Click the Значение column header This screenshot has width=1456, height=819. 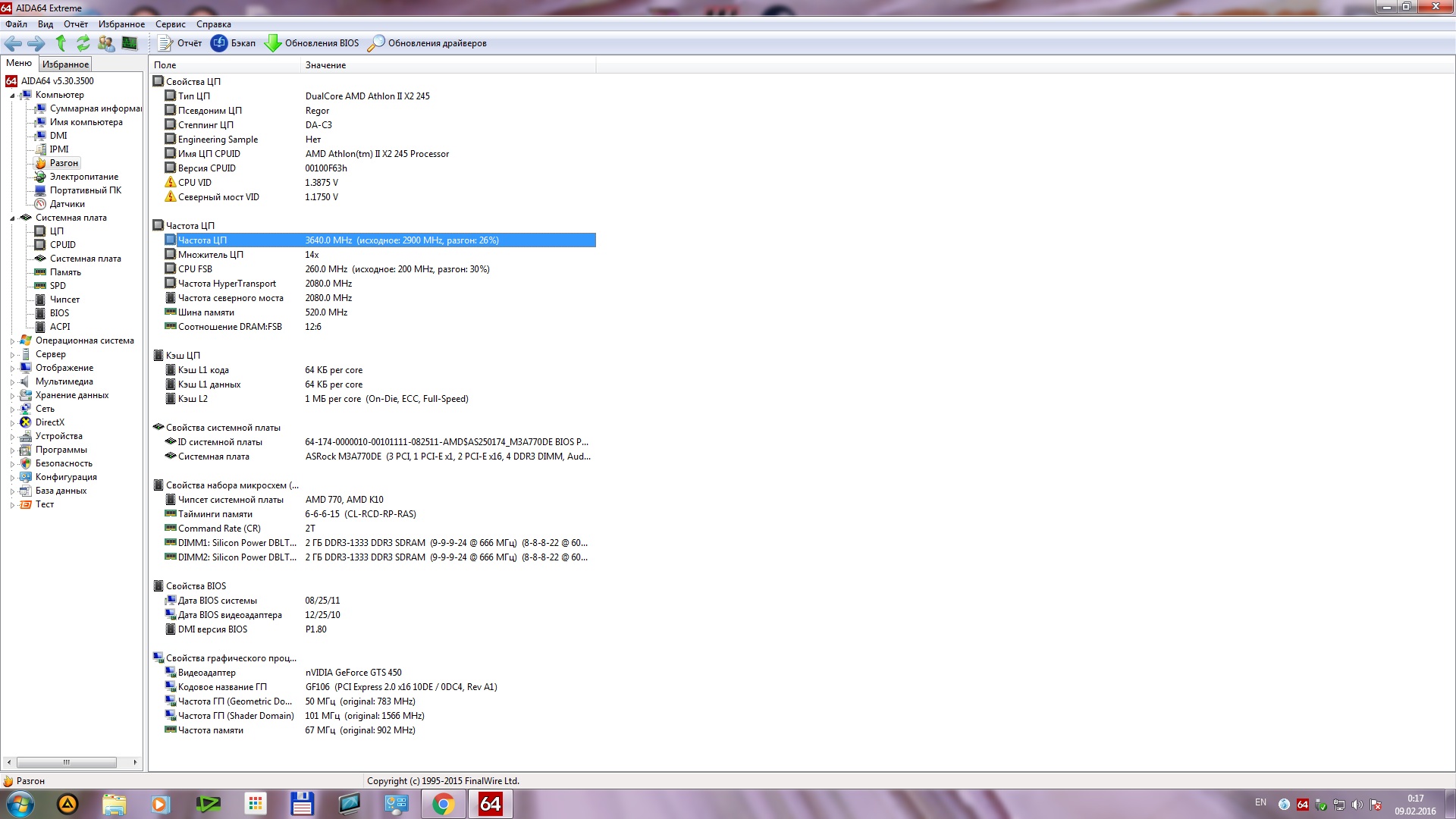tap(448, 65)
